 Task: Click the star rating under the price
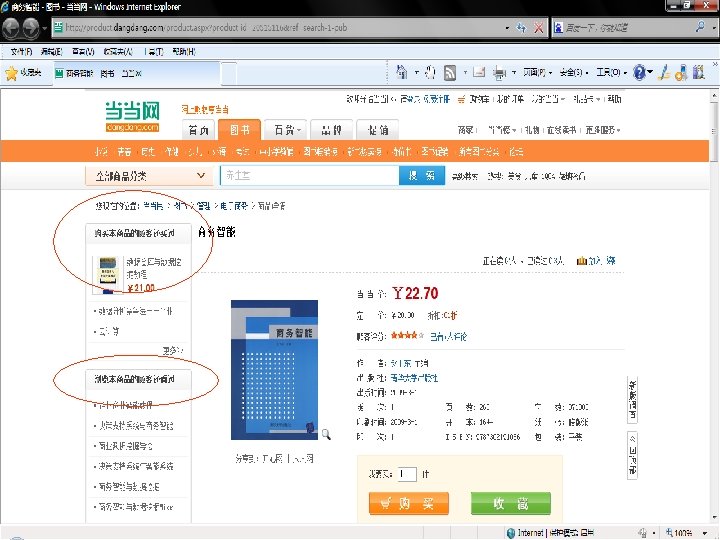[x=407, y=336]
